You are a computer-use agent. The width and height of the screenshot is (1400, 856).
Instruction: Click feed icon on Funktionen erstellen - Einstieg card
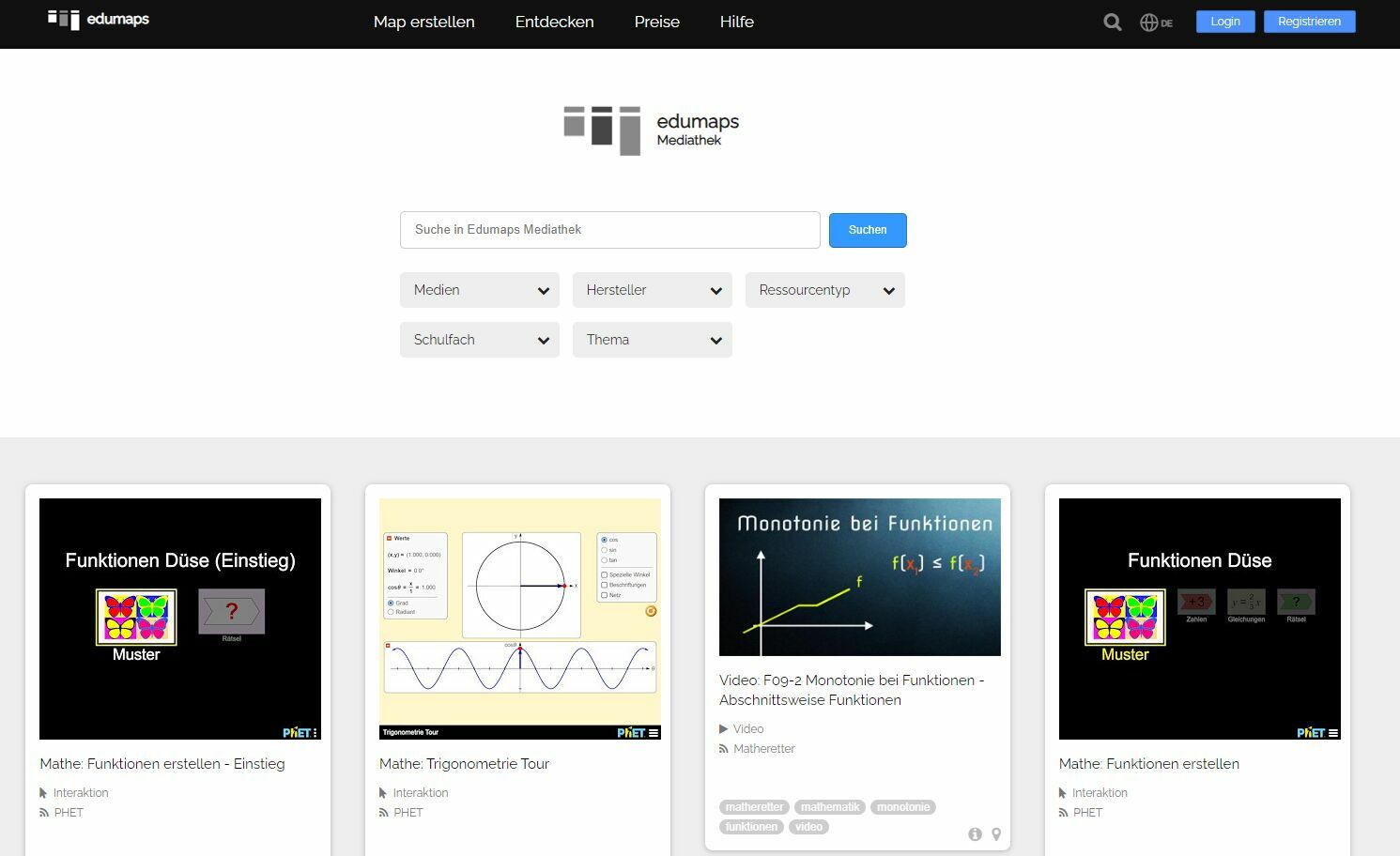pos(44,813)
